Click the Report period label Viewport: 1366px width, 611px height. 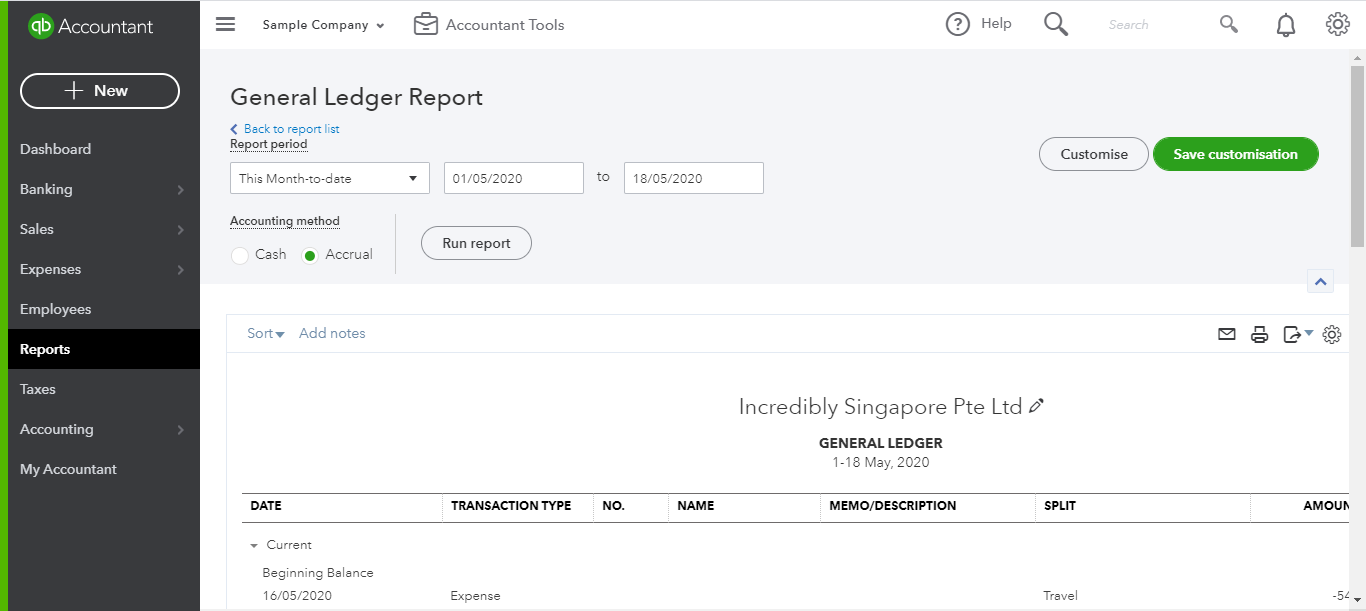coord(269,144)
